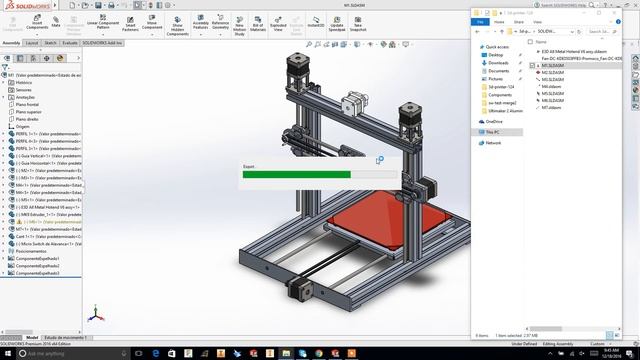Click Bill of Materials tool

click(258, 24)
